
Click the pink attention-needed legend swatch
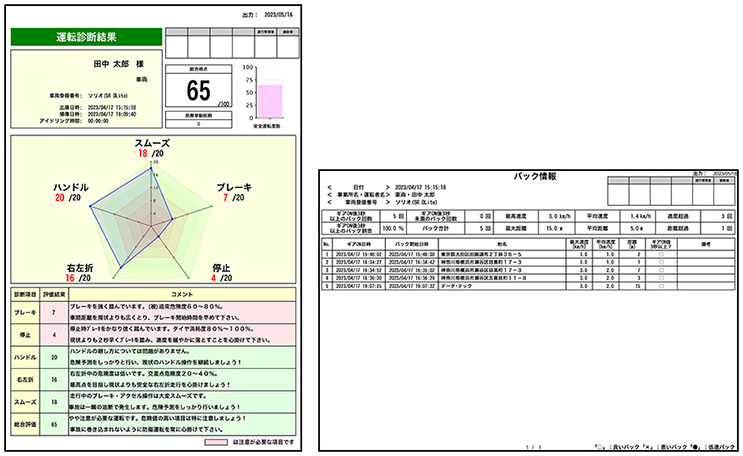pos(215,440)
